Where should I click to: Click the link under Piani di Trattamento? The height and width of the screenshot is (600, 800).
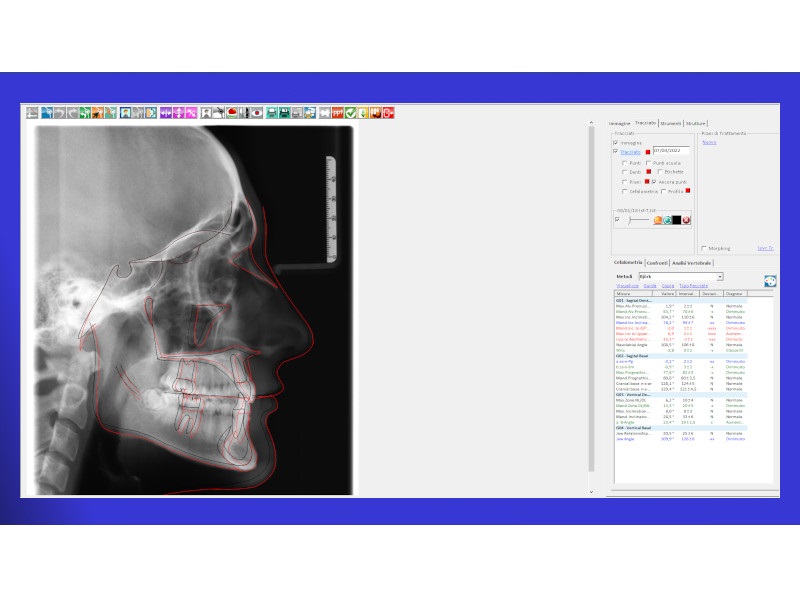[x=709, y=142]
